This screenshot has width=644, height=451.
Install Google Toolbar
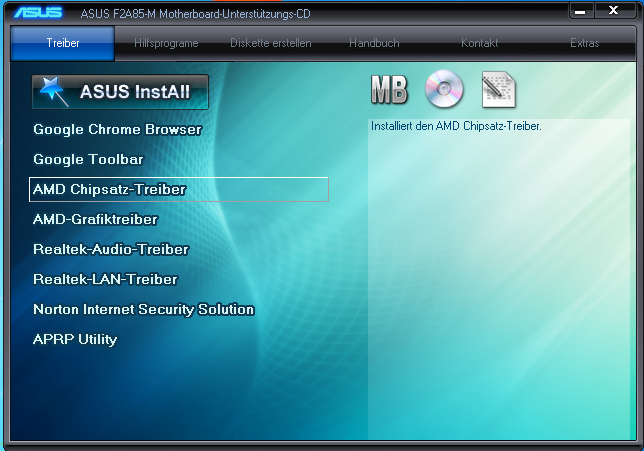coord(88,159)
